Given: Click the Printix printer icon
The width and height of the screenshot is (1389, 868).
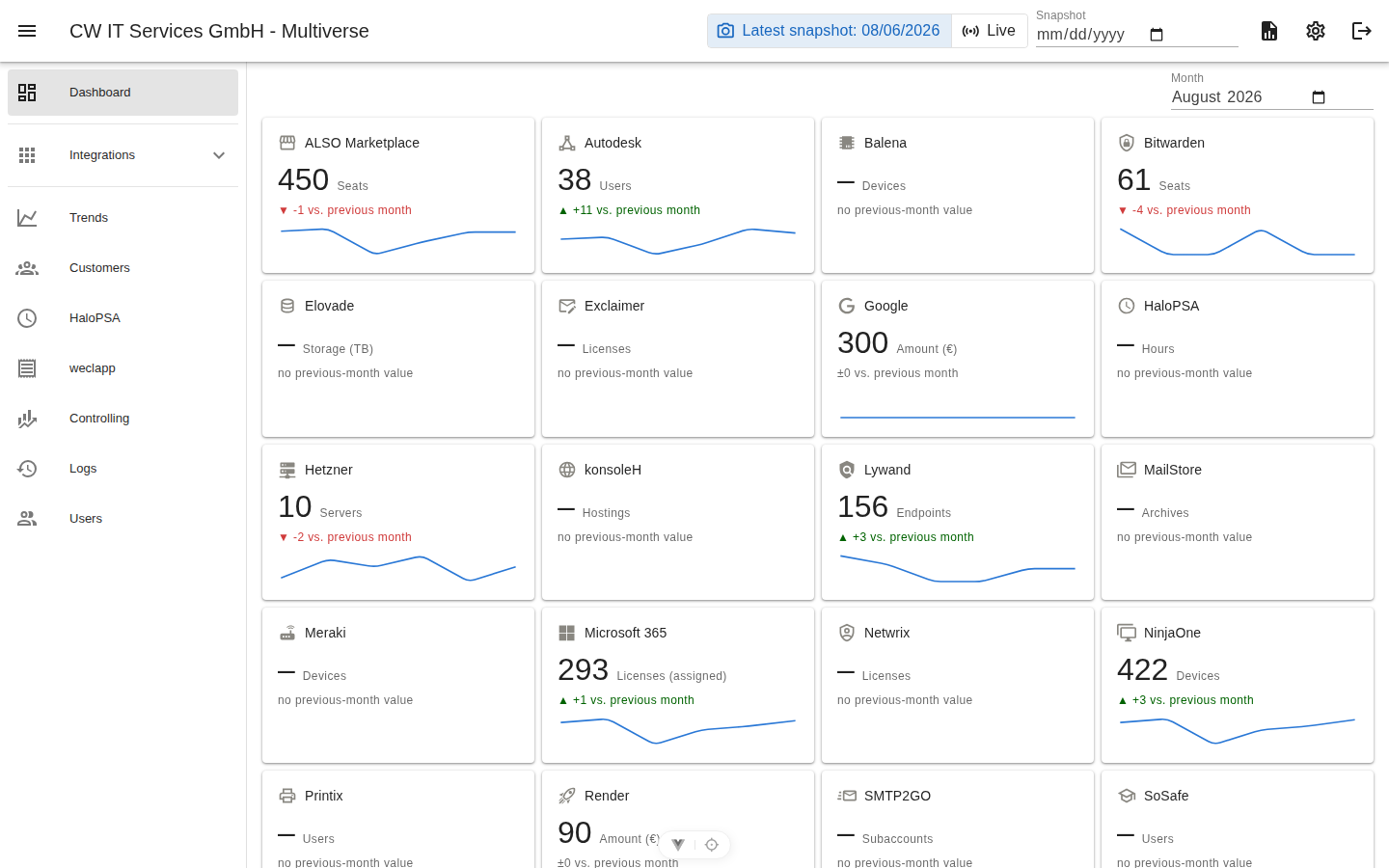Looking at the screenshot, I should [287, 796].
